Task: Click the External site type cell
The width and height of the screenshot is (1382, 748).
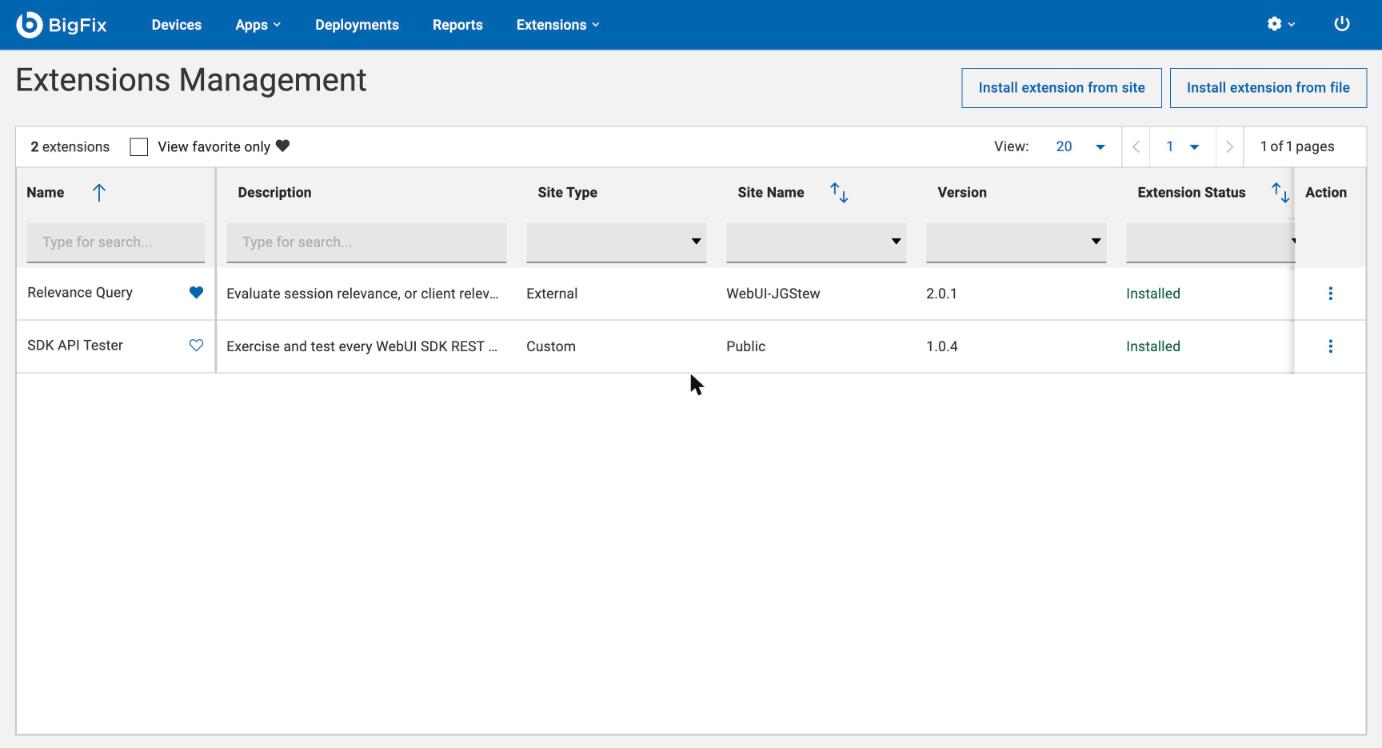Action: click(x=552, y=294)
